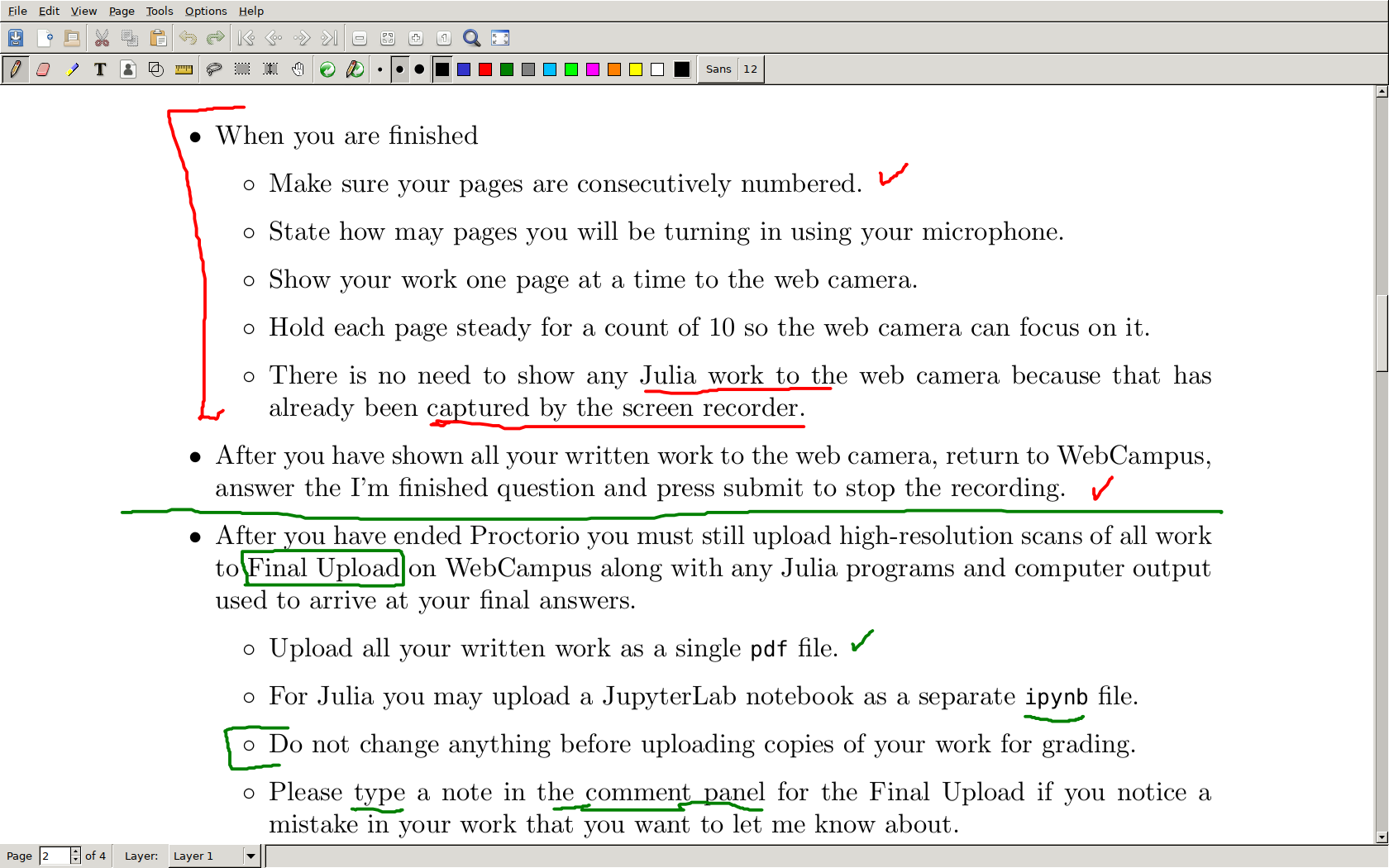Pick the Select Rectangle tool

point(242,69)
